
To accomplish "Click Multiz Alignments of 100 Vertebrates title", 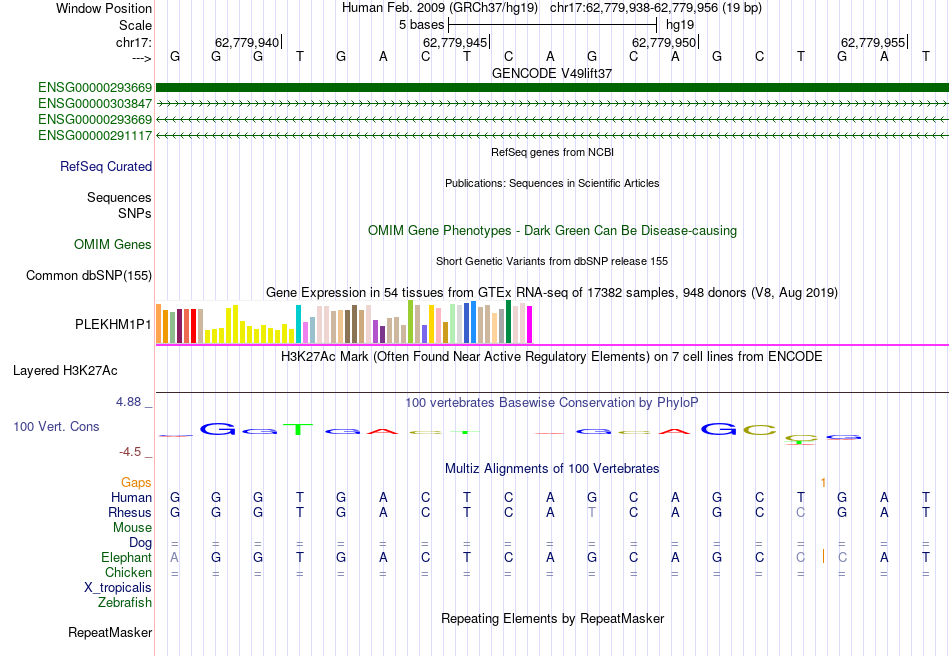I will point(552,469).
